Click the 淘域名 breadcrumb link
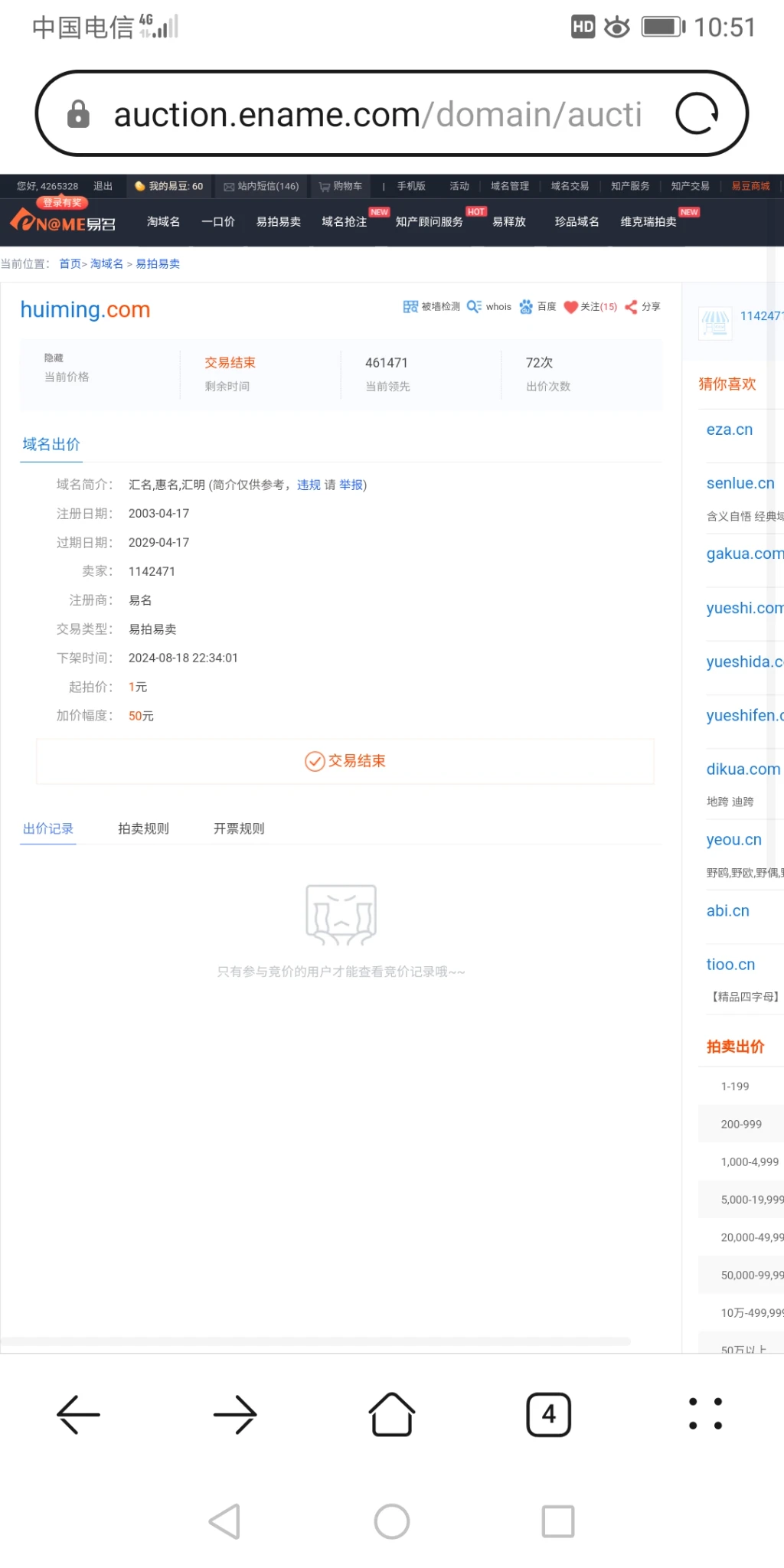The image size is (784, 1568). (x=106, y=264)
